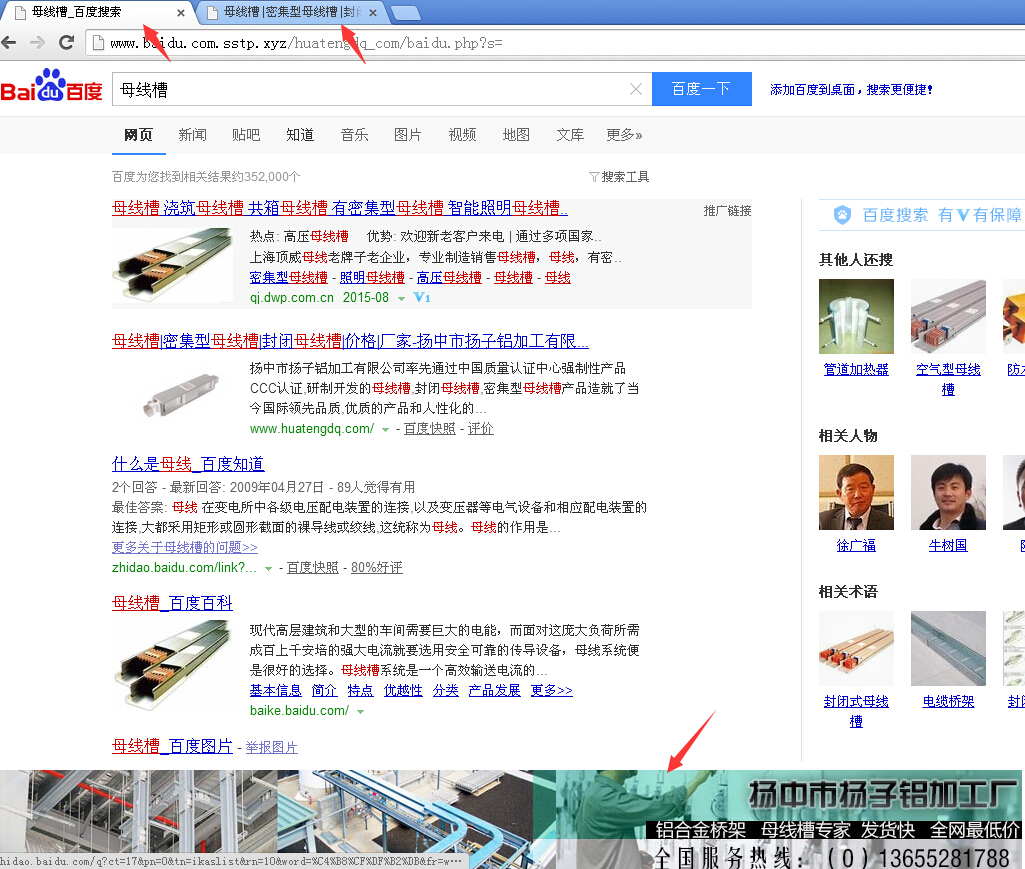Select the 视频 search category
1025x869 pixels.
pyautogui.click(x=462, y=135)
